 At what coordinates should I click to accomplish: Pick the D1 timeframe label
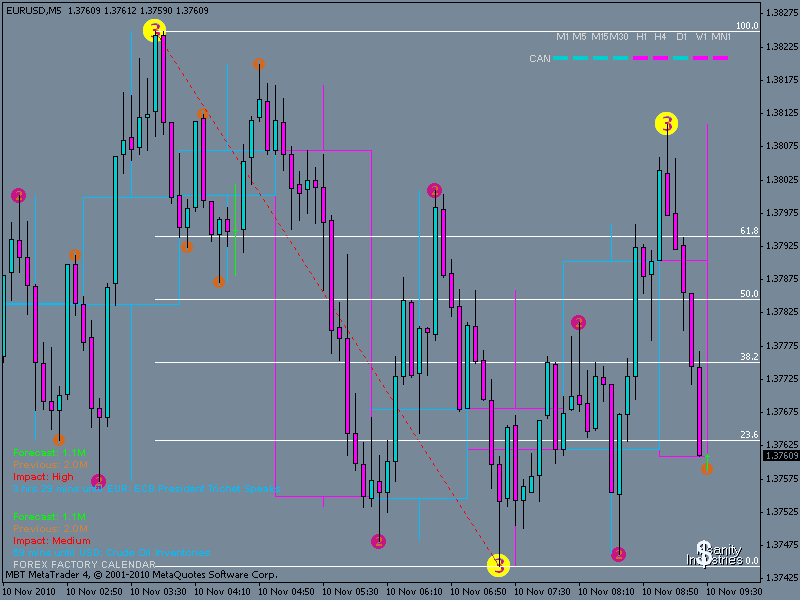682,37
